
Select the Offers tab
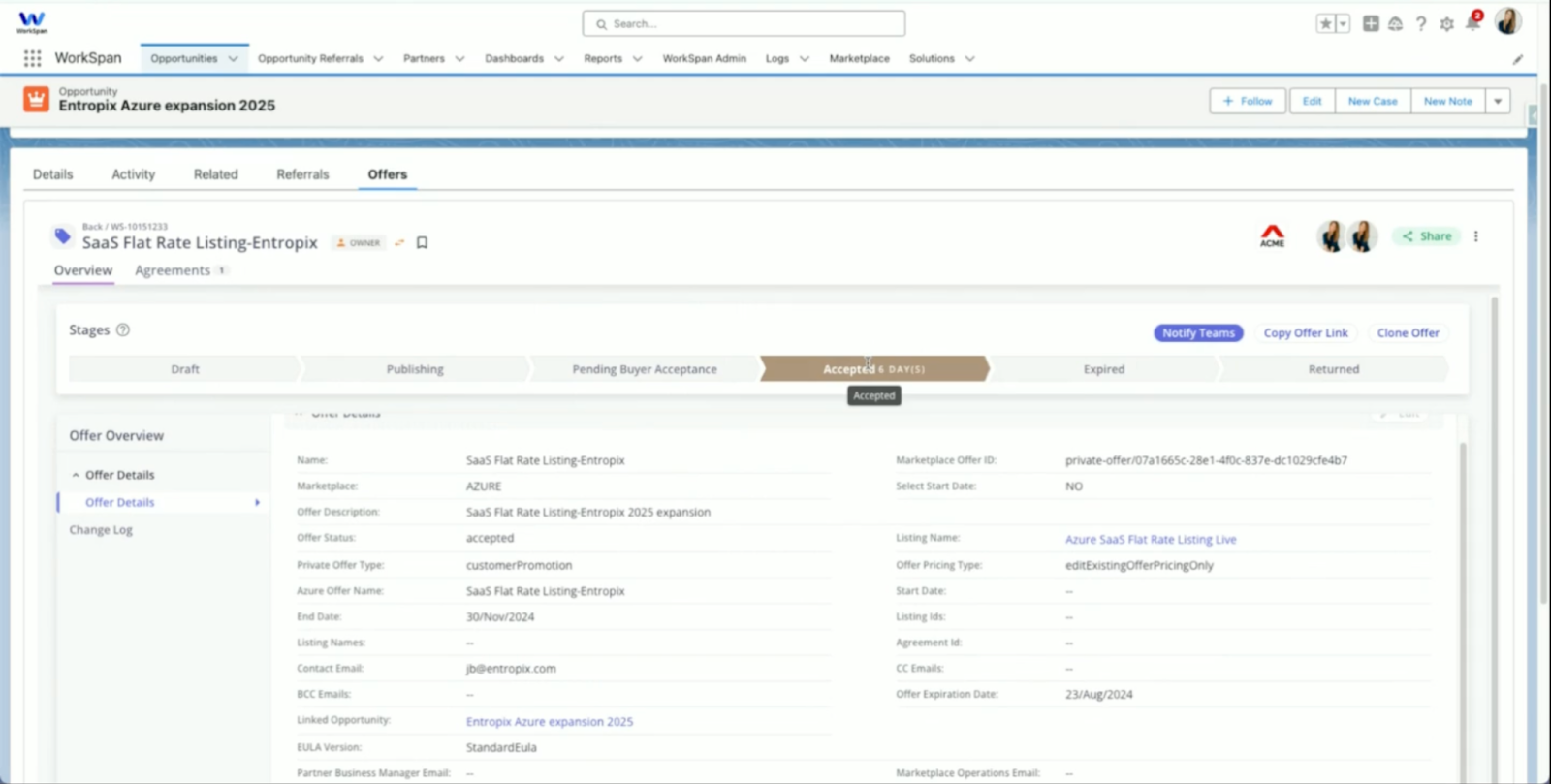[388, 174]
